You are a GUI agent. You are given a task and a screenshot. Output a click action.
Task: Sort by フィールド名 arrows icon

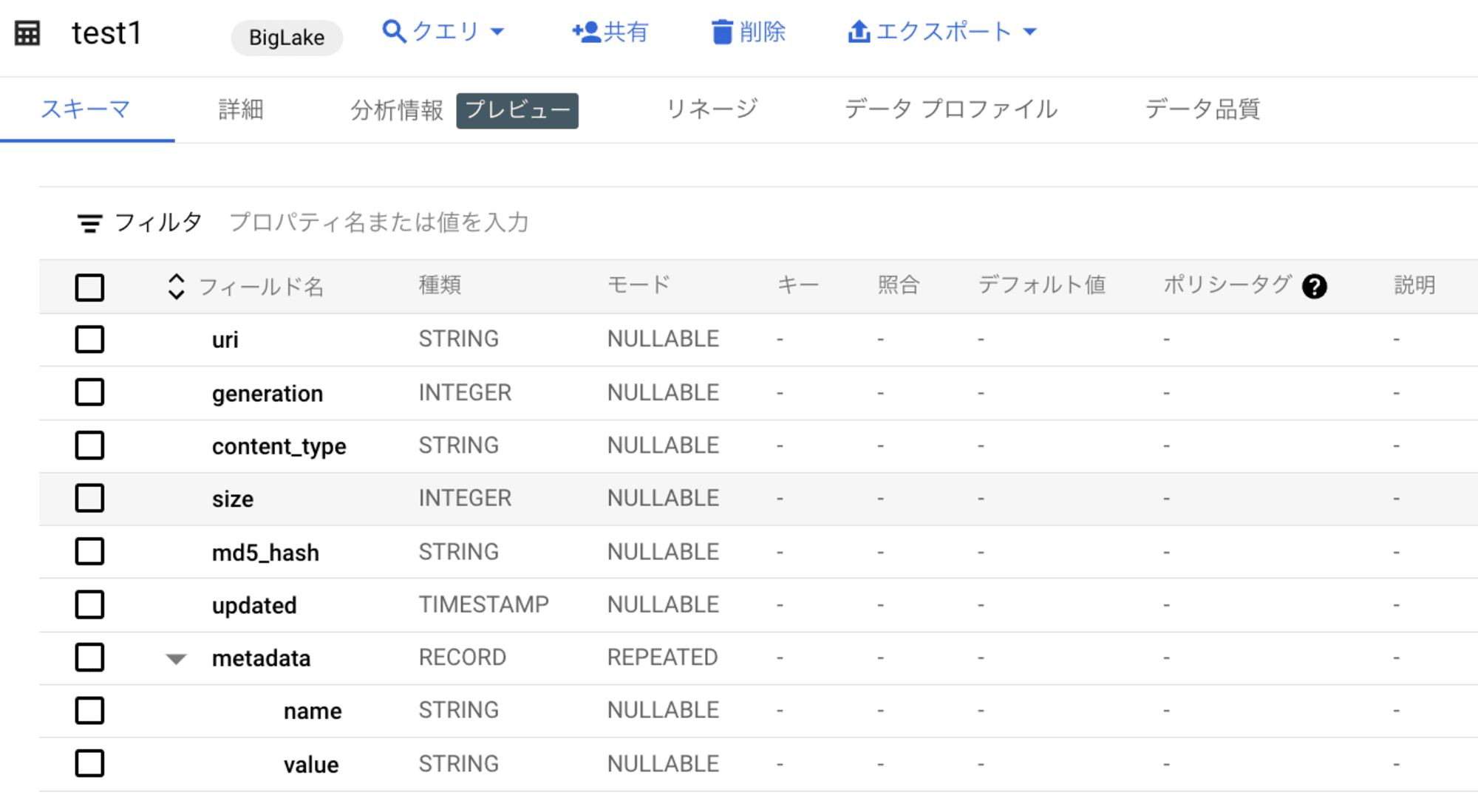(176, 287)
